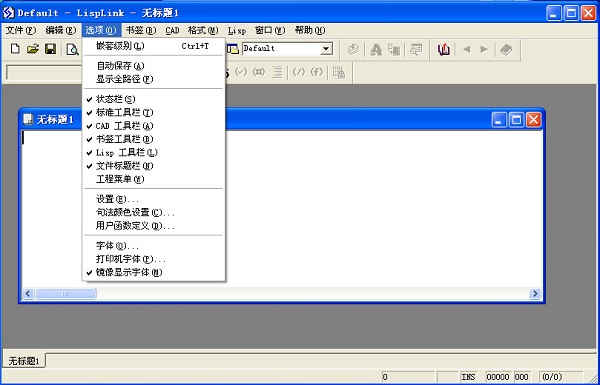Click the red bookmark toggle icon
Viewport: 600px width, 385px height.
click(444, 49)
